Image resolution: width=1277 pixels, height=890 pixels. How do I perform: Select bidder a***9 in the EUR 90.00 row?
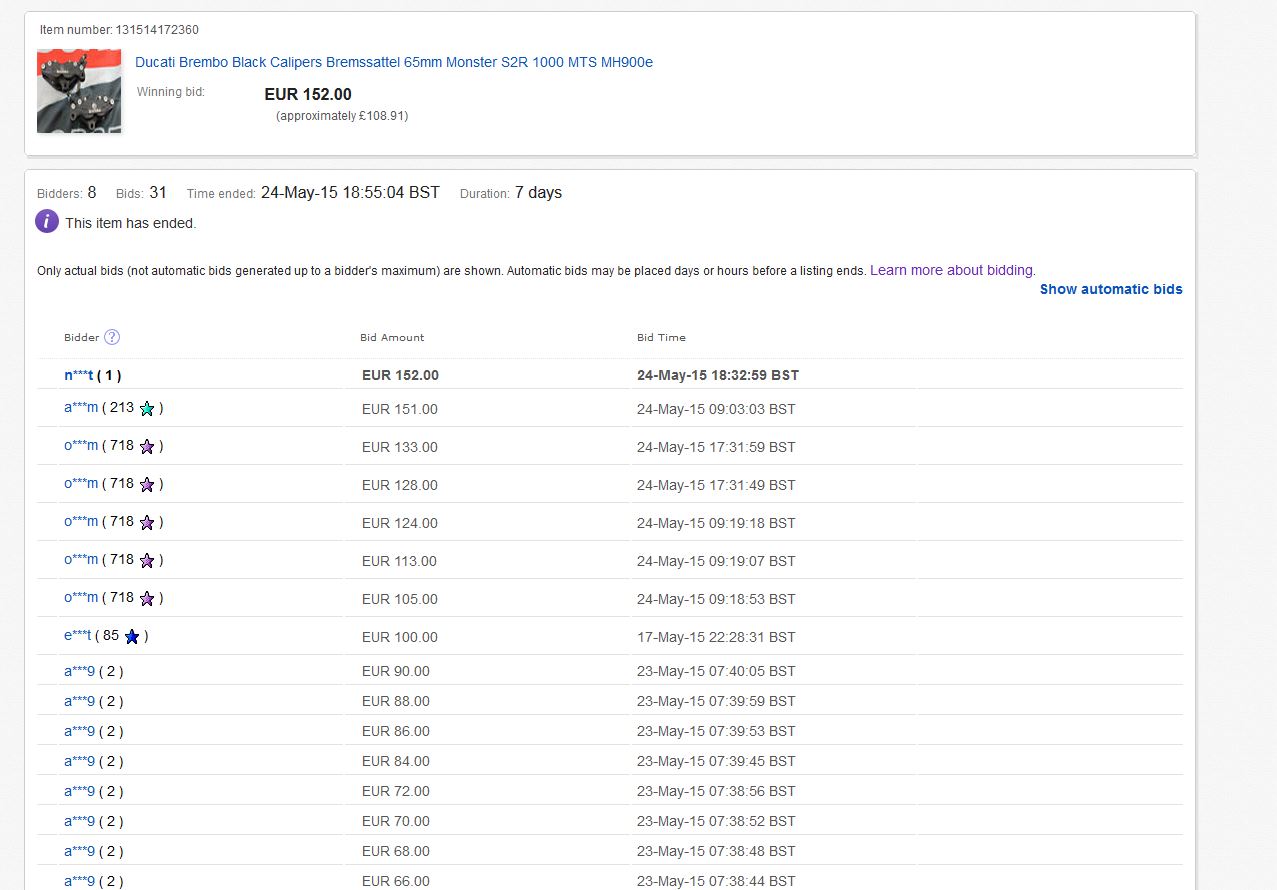click(x=79, y=671)
